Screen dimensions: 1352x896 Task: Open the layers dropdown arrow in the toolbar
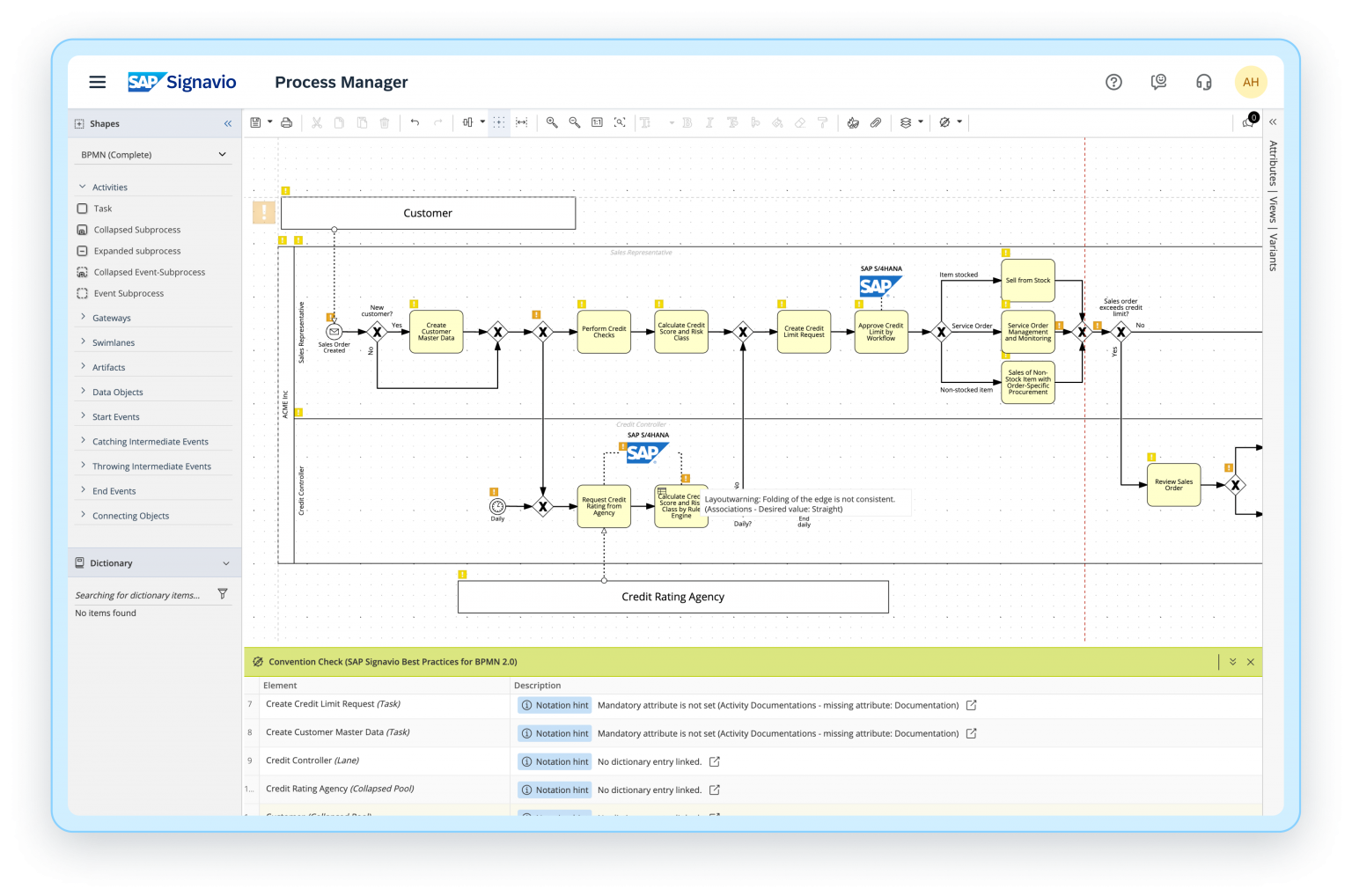pos(920,122)
